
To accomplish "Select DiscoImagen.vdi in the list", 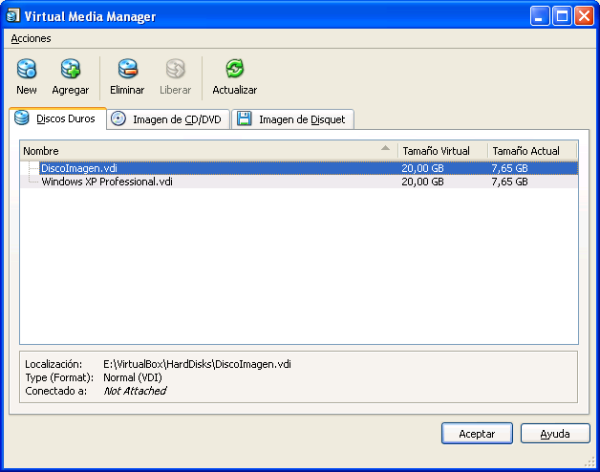I will pyautogui.click(x=79, y=168).
